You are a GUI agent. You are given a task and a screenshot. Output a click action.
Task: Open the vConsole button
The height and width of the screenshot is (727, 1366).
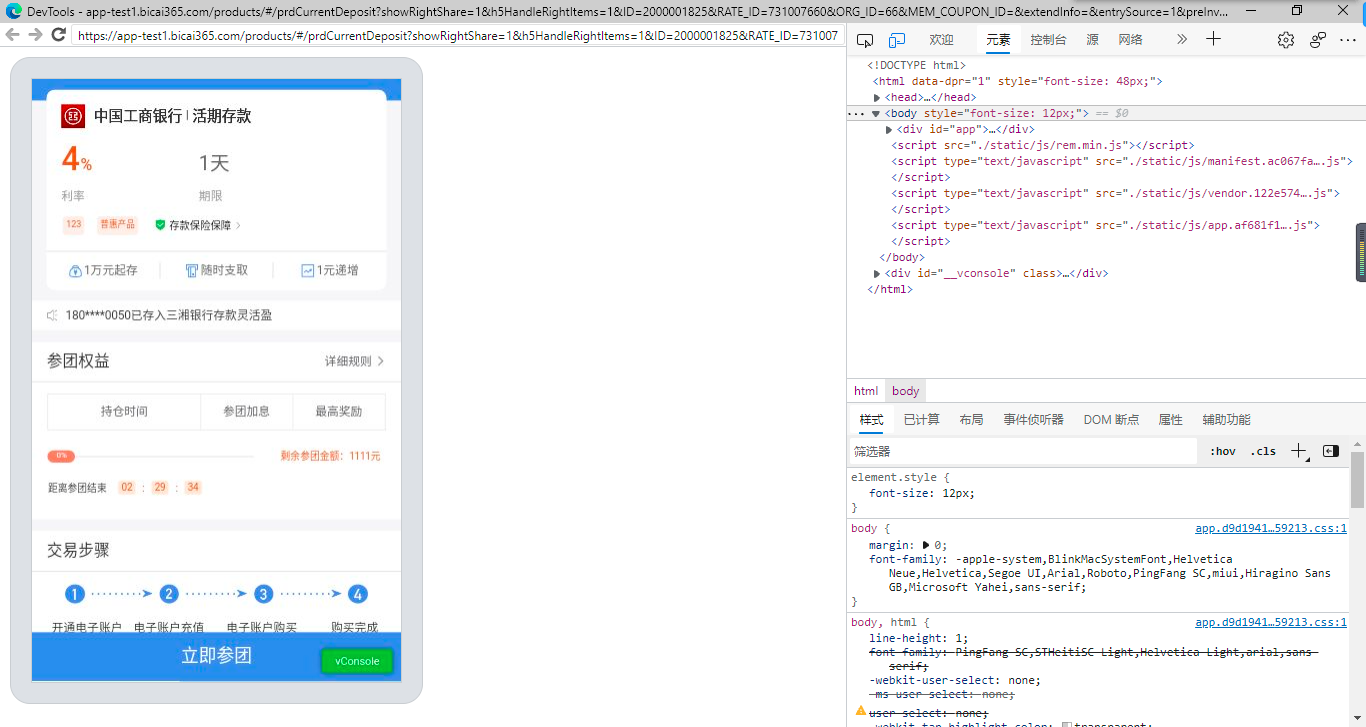pyautogui.click(x=357, y=661)
